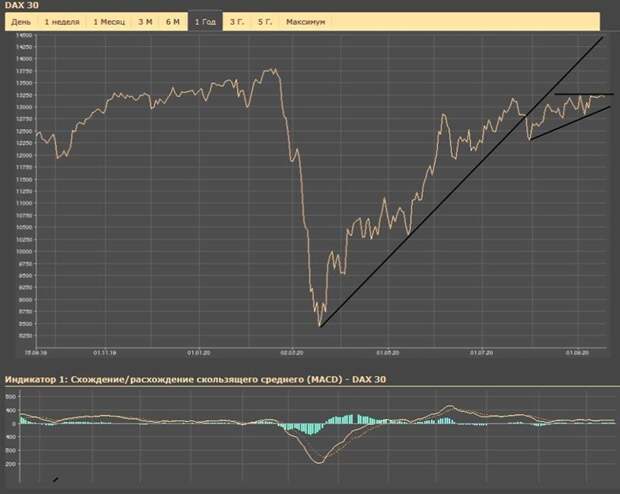Click the 13000 price axis label
This screenshot has width=620, height=494.
(24, 107)
